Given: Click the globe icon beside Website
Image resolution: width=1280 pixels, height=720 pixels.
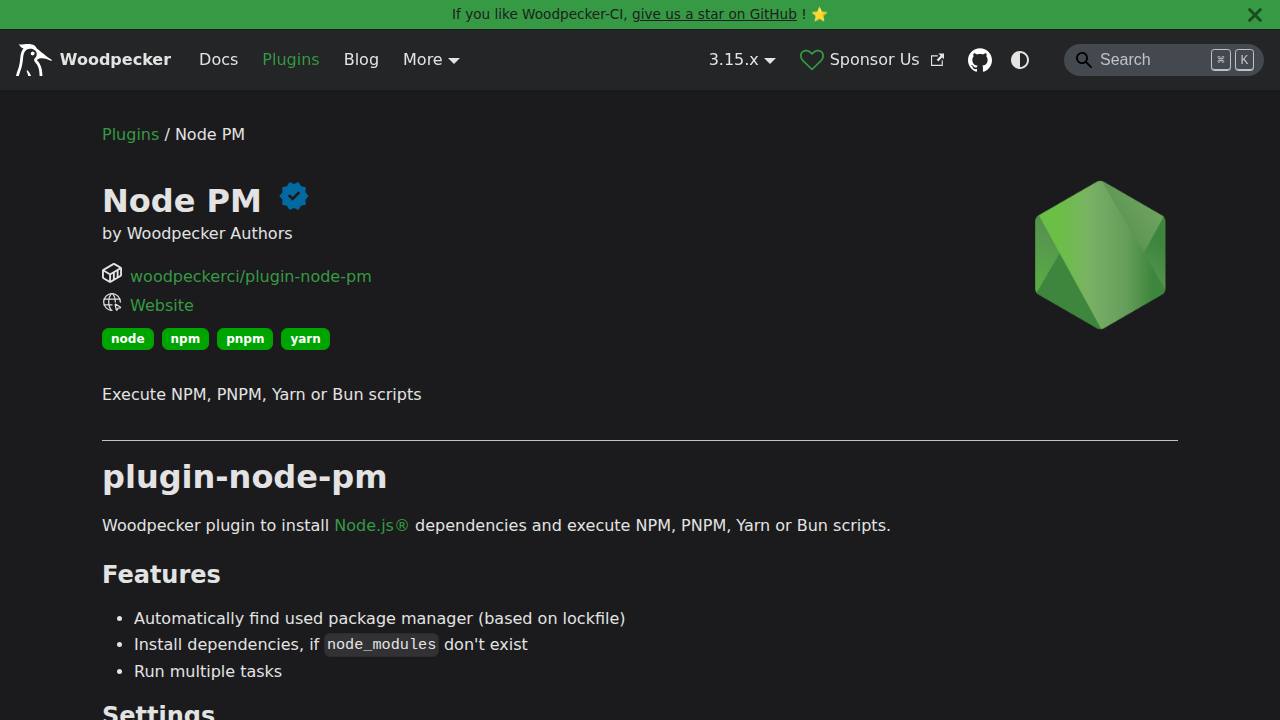Looking at the screenshot, I should [x=112, y=302].
